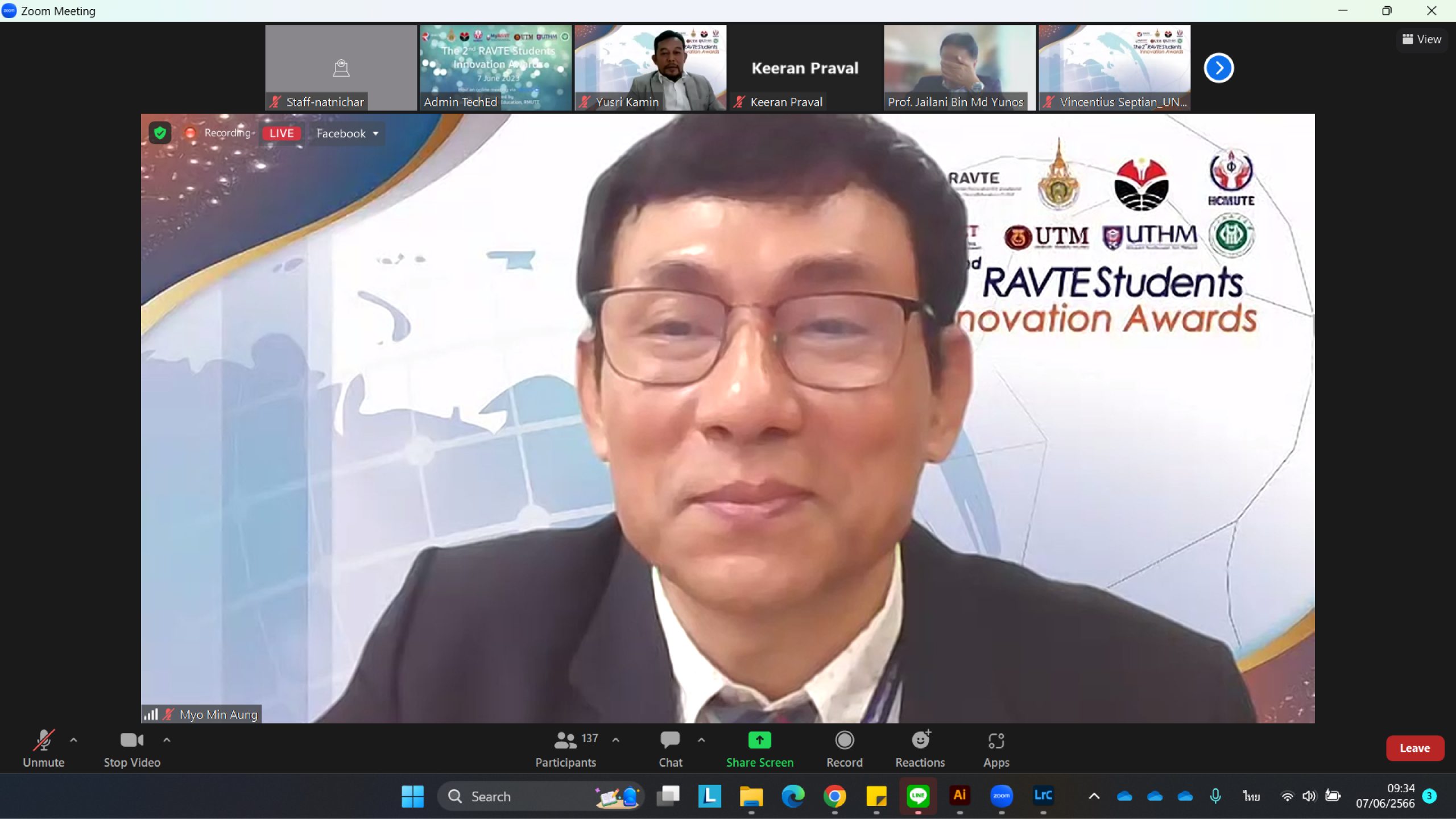
Task: Expand video options arrow beside Stop Video
Action: coord(167,740)
